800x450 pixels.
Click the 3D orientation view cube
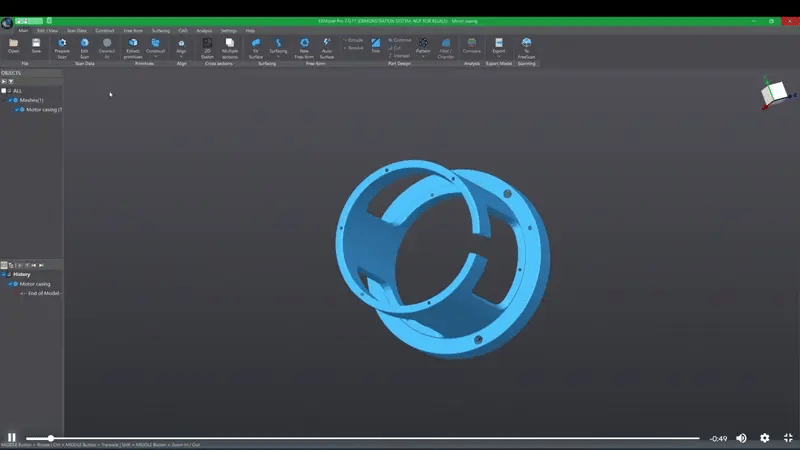tap(773, 93)
